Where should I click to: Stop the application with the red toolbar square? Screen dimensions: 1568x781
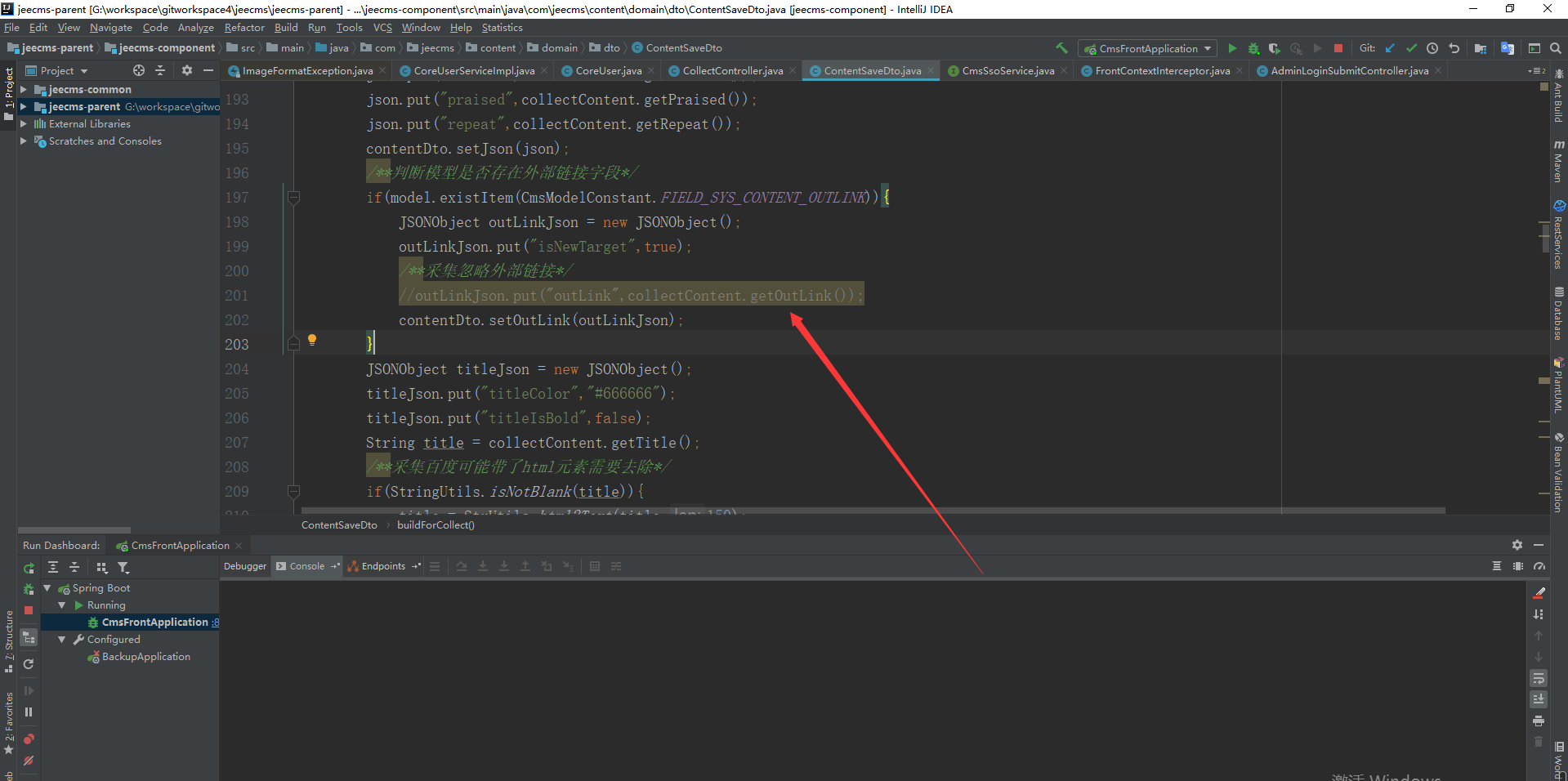(1338, 48)
